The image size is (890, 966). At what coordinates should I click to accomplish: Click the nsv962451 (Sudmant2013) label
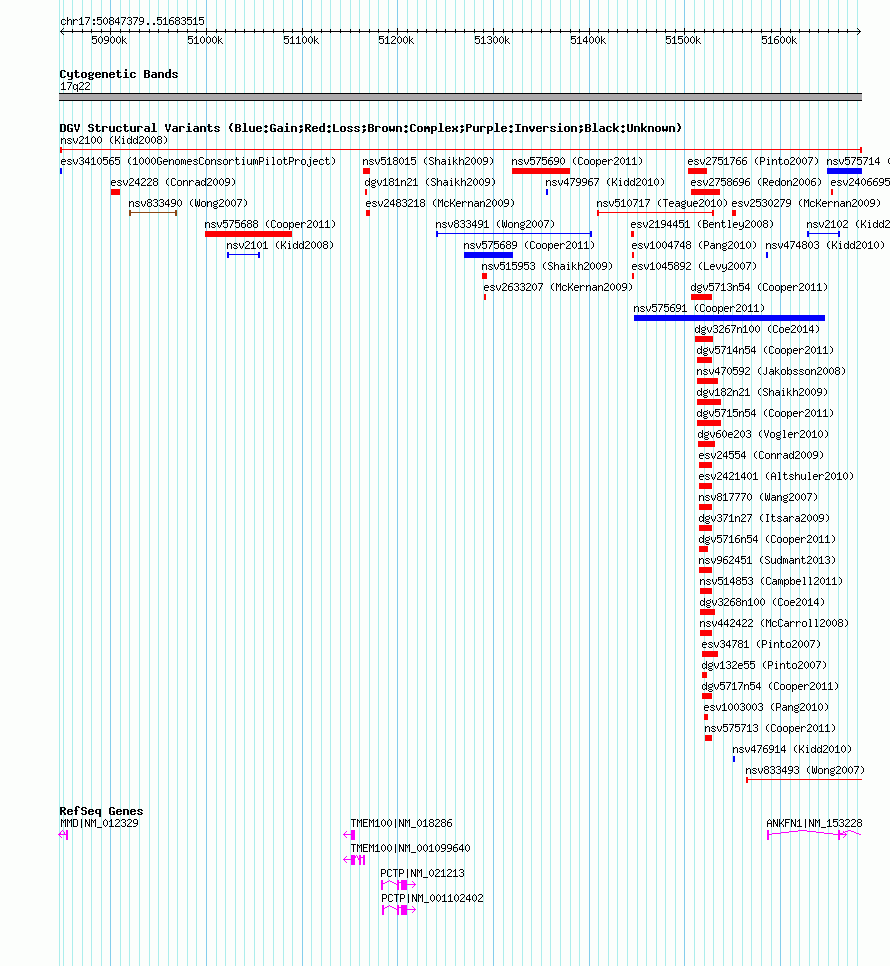pos(767,560)
